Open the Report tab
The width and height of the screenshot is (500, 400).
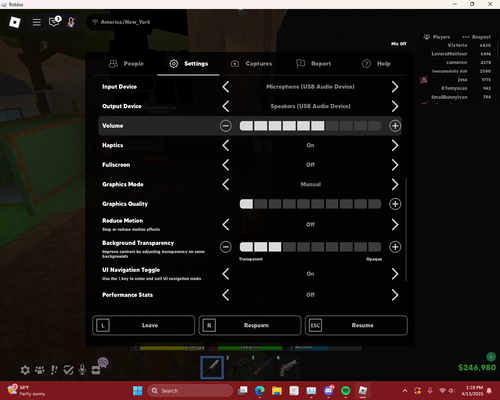point(314,64)
